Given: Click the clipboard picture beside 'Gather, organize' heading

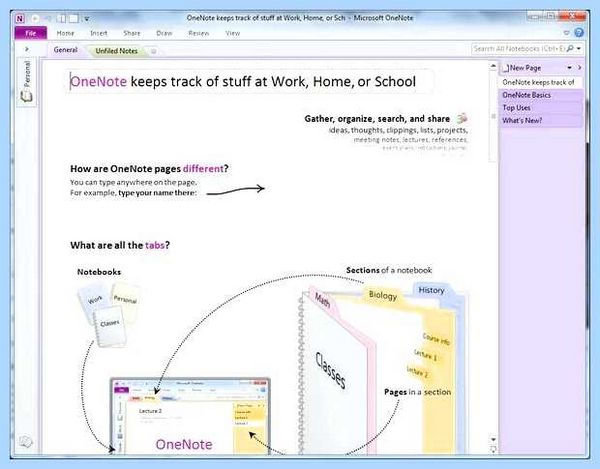Looking at the screenshot, I should [x=462, y=118].
